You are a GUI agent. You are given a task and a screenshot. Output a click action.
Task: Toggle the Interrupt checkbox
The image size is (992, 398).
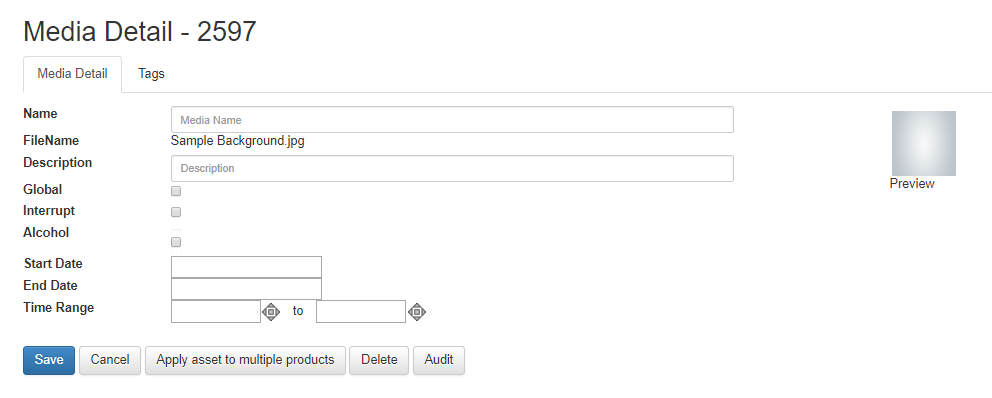point(176,212)
